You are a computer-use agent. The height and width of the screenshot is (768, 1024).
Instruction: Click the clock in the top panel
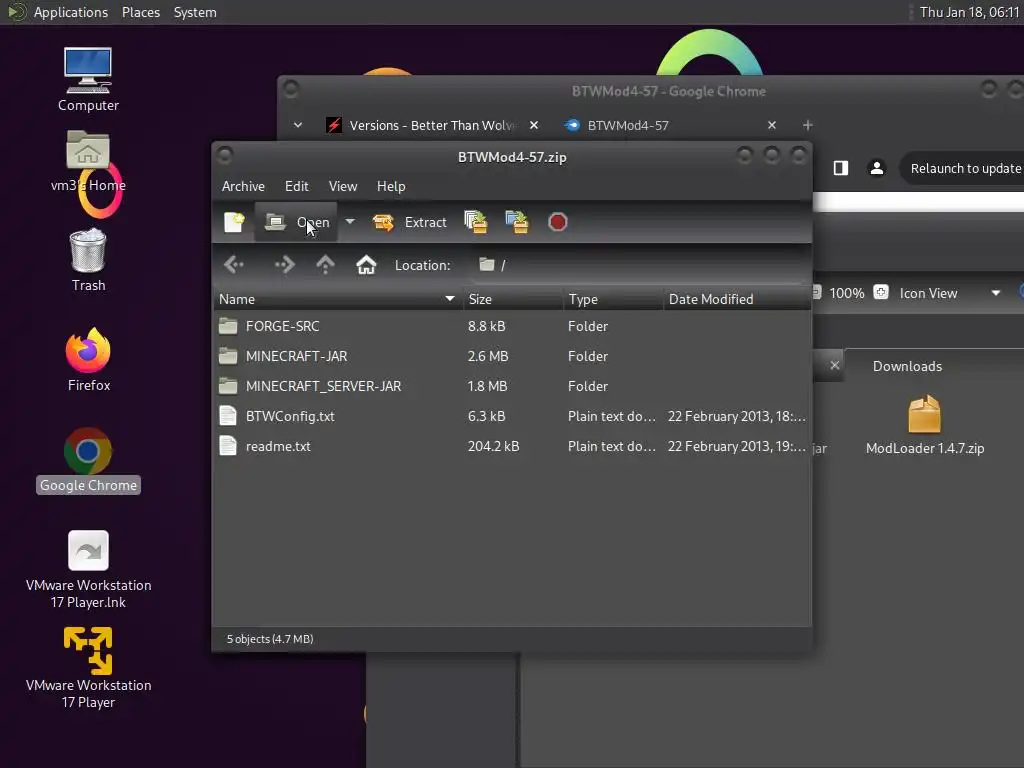(969, 12)
